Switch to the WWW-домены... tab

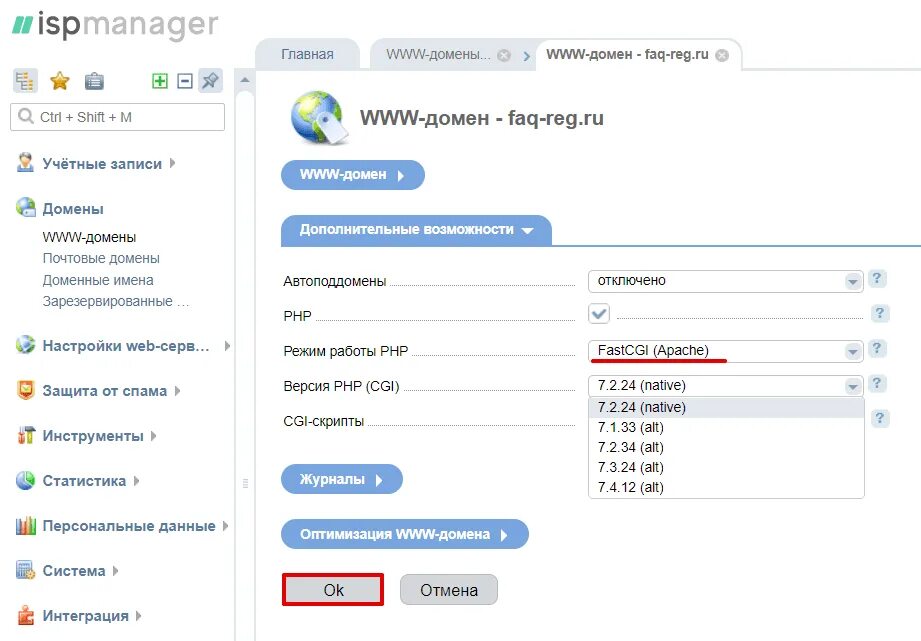[x=438, y=55]
